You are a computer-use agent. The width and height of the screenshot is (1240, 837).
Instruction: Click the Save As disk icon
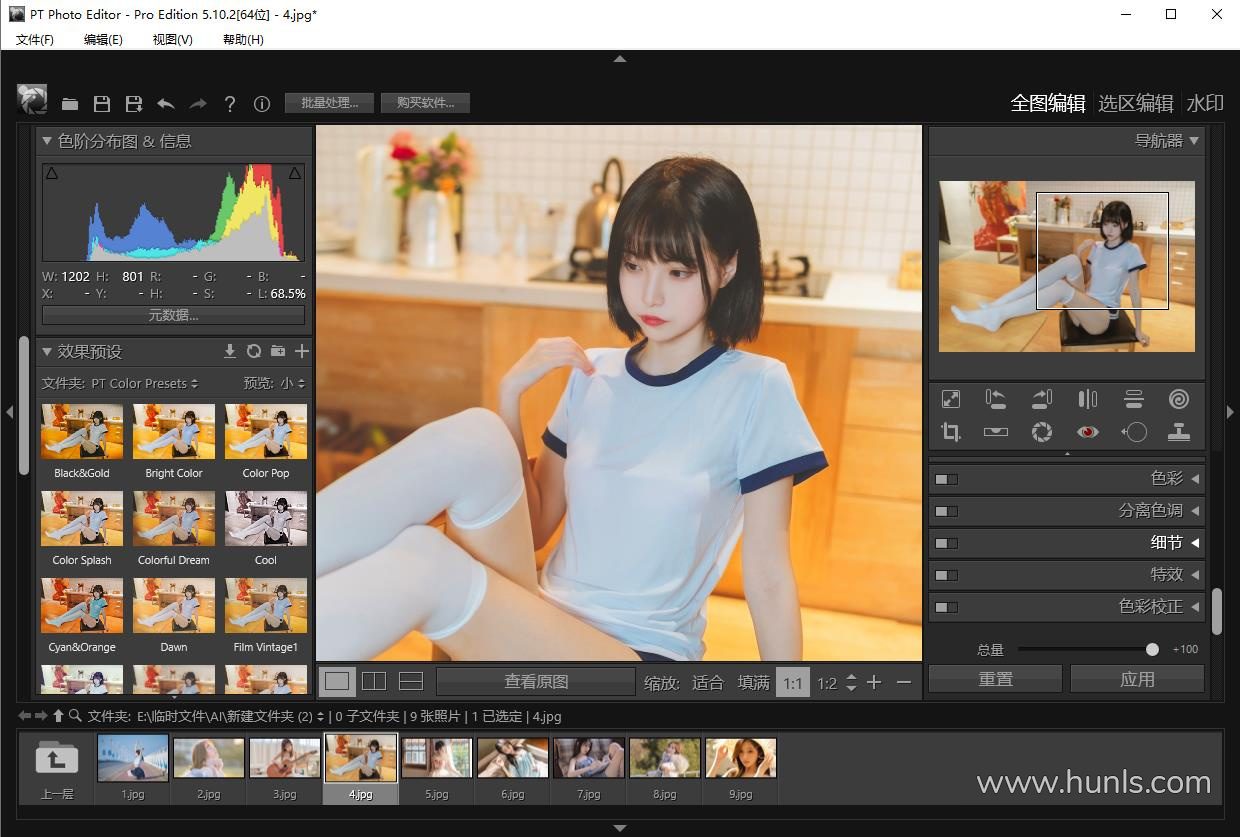coord(134,103)
